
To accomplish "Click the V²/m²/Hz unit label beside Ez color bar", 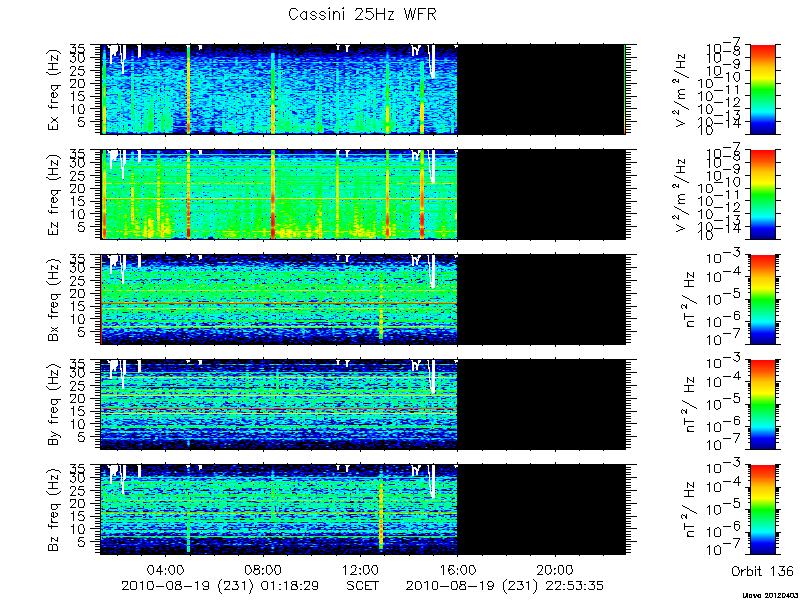I will pos(681,194).
